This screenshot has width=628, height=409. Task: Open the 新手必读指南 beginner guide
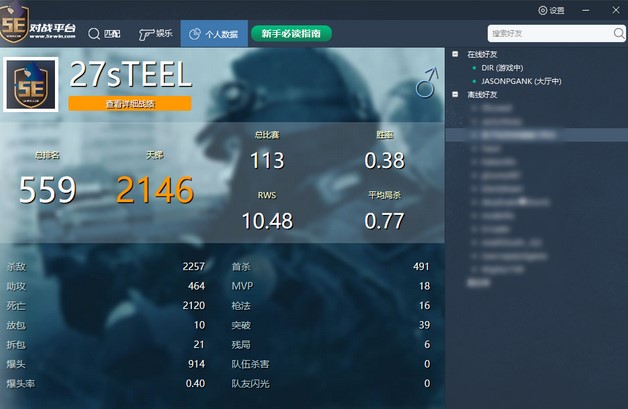pyautogui.click(x=291, y=33)
